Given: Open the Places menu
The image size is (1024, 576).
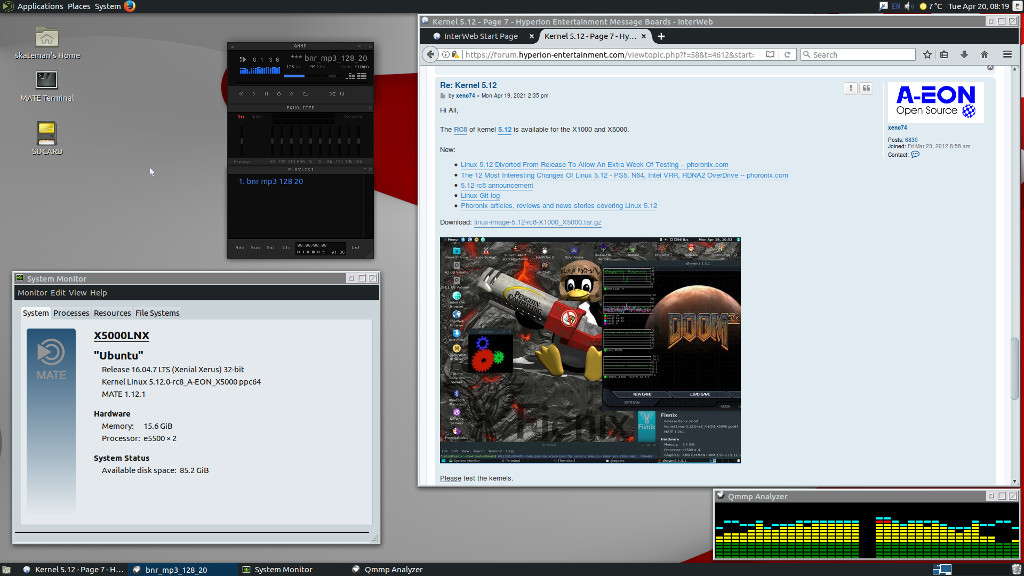Looking at the screenshot, I should pos(79,7).
